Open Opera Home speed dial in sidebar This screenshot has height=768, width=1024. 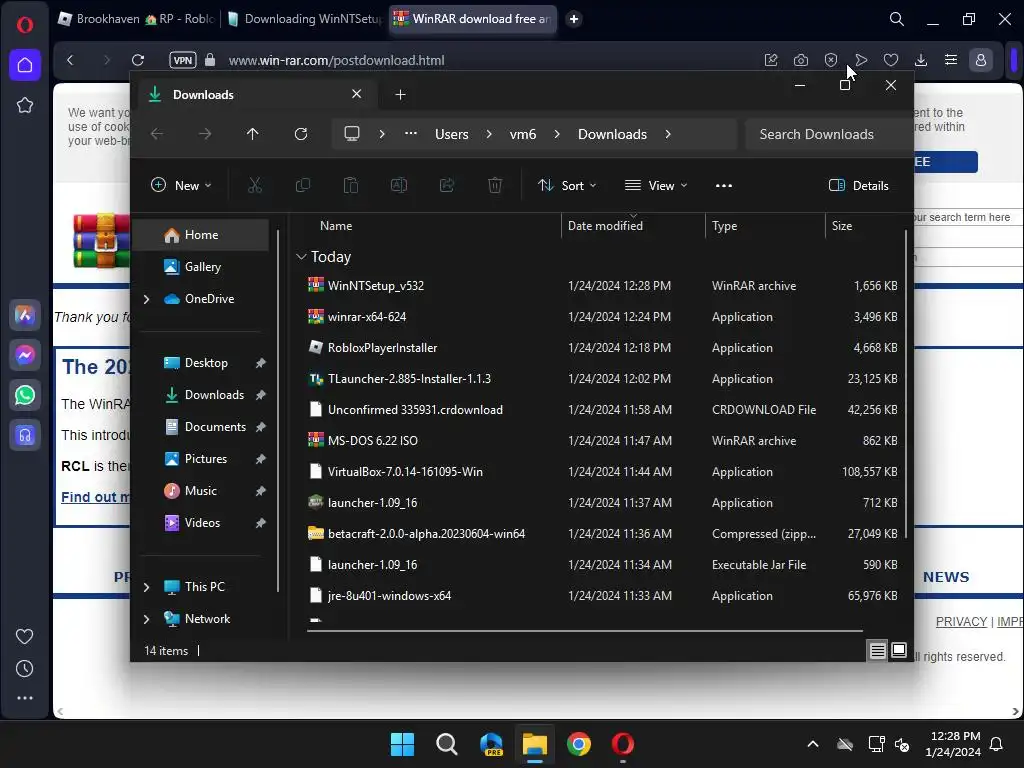point(25,65)
